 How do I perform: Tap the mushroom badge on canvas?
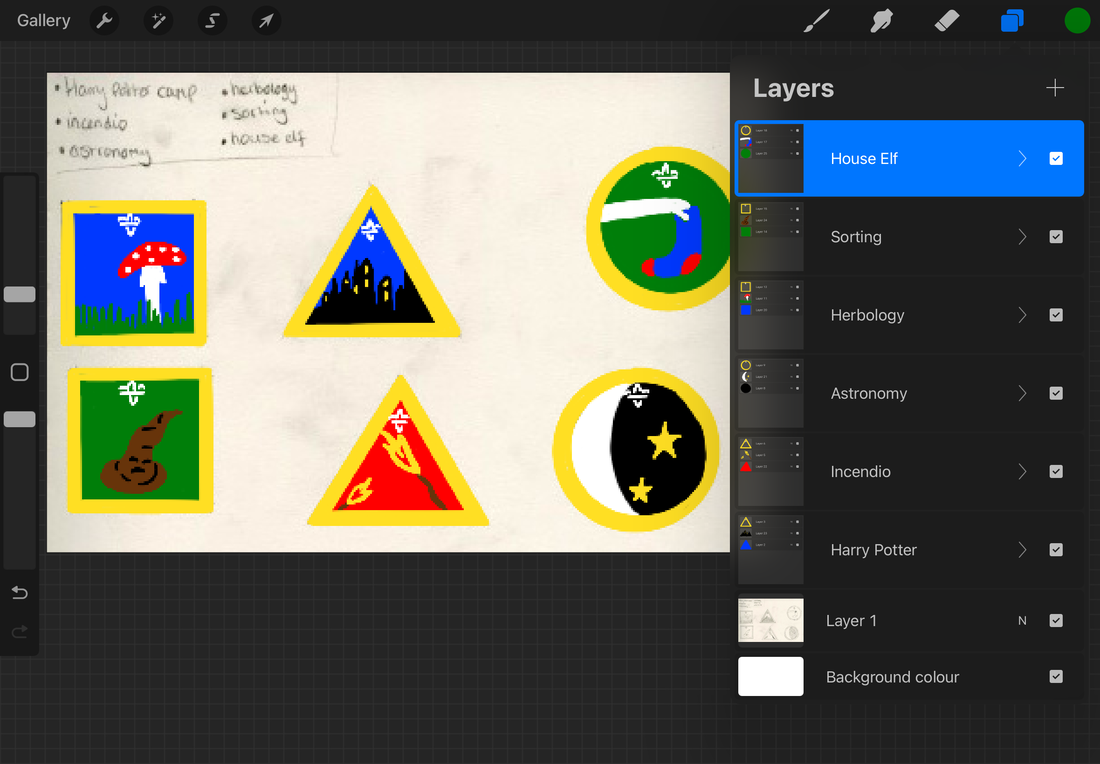(x=133, y=273)
